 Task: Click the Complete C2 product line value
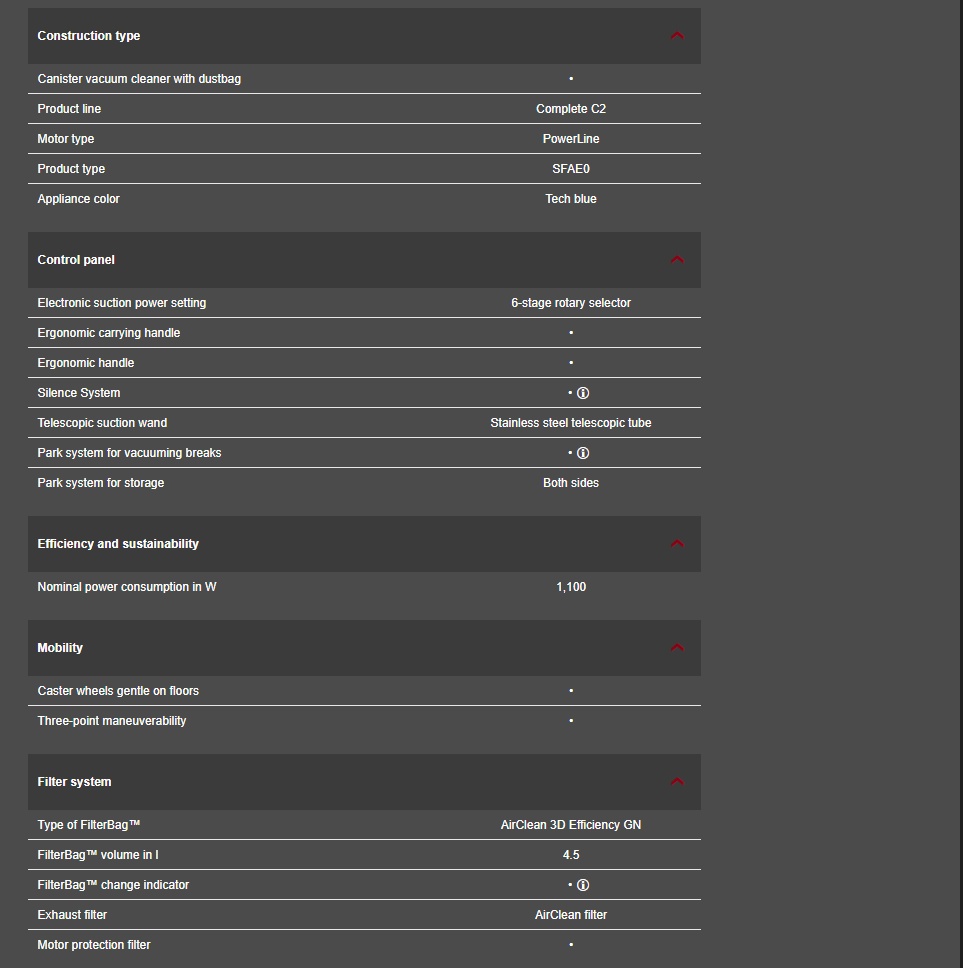[570, 109]
